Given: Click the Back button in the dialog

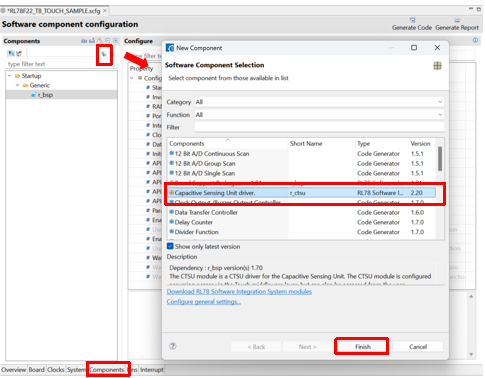Looking at the screenshot, I should tap(256, 347).
